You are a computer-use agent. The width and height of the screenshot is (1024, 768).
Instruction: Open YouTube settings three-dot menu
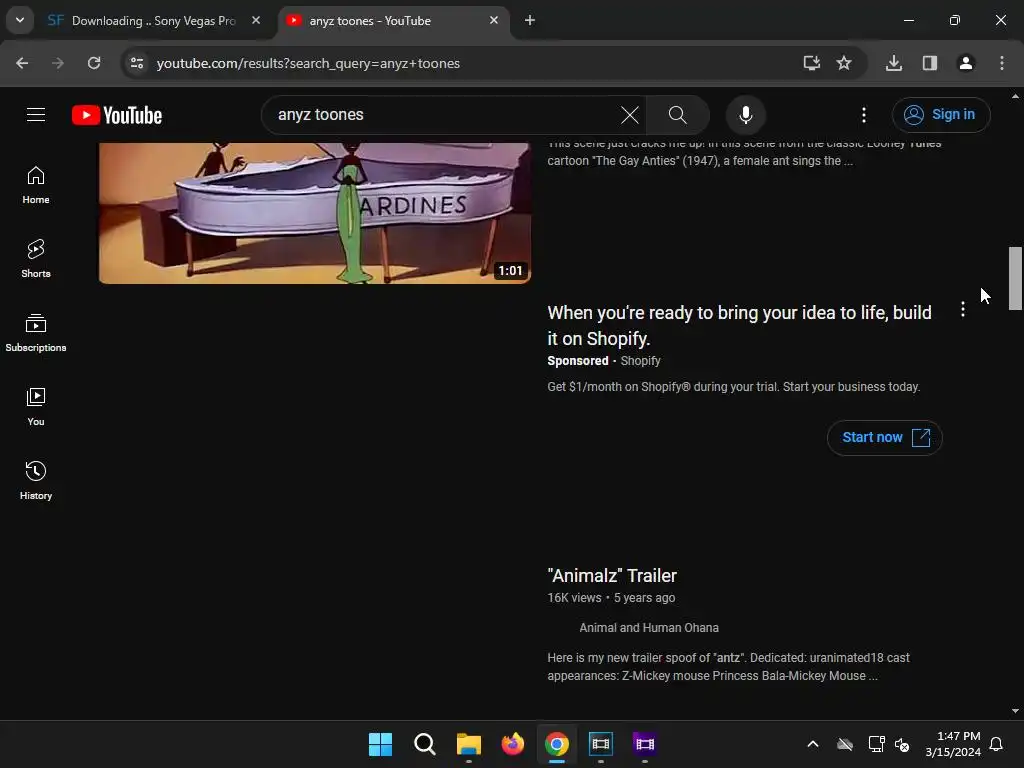coord(863,115)
